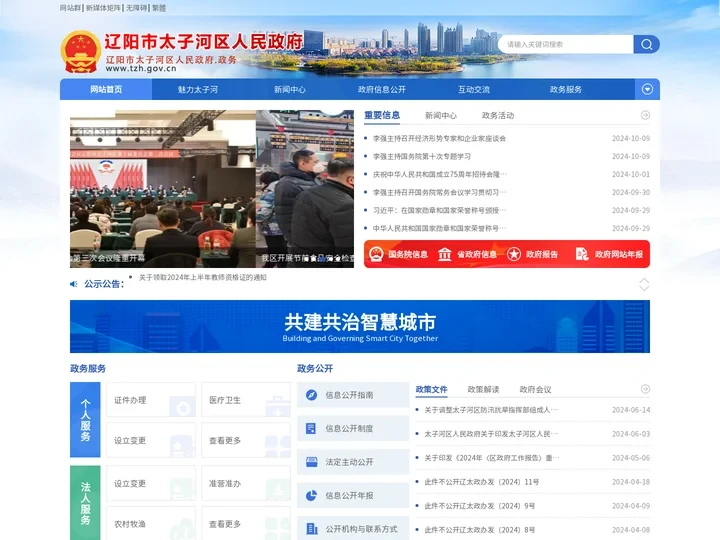Click the conference slideshow photo
This screenshot has height=540, width=720.
point(163,189)
